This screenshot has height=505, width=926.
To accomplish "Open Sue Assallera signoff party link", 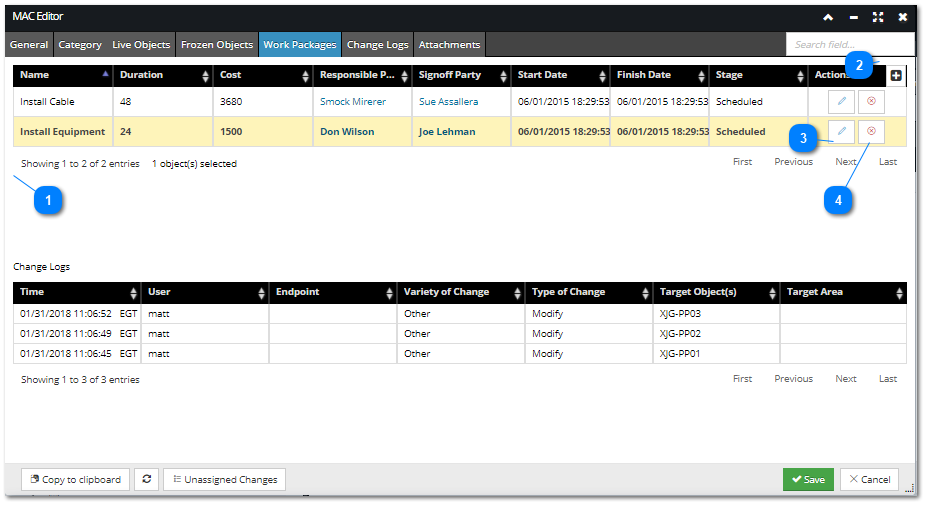I will point(448,102).
